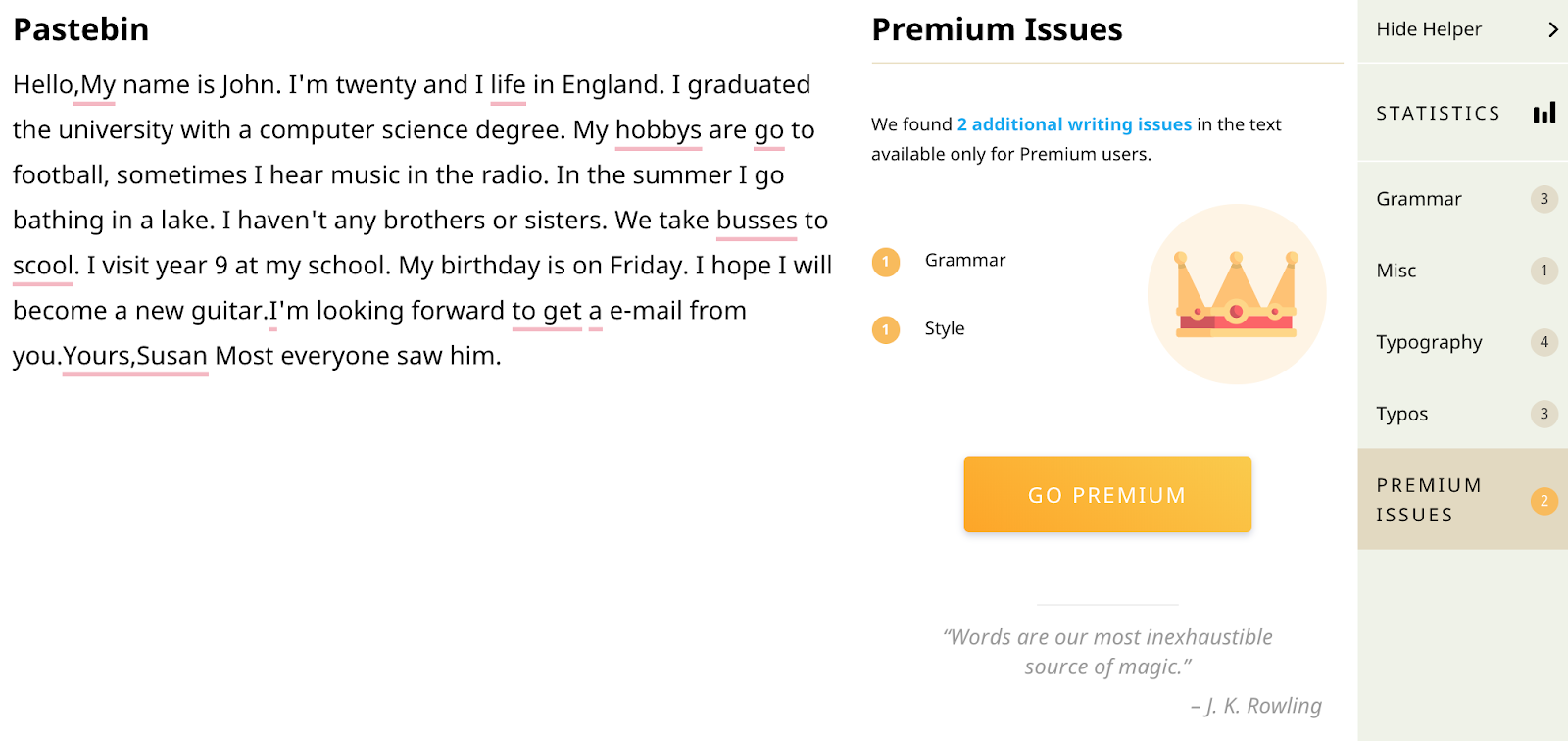Select the Typos category
Image resolution: width=1568 pixels, height=741 pixels.
1401,414
